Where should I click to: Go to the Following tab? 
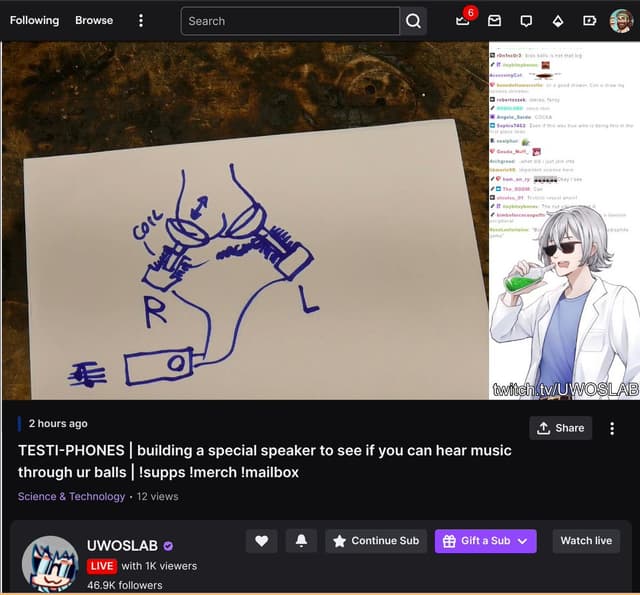coord(34,20)
